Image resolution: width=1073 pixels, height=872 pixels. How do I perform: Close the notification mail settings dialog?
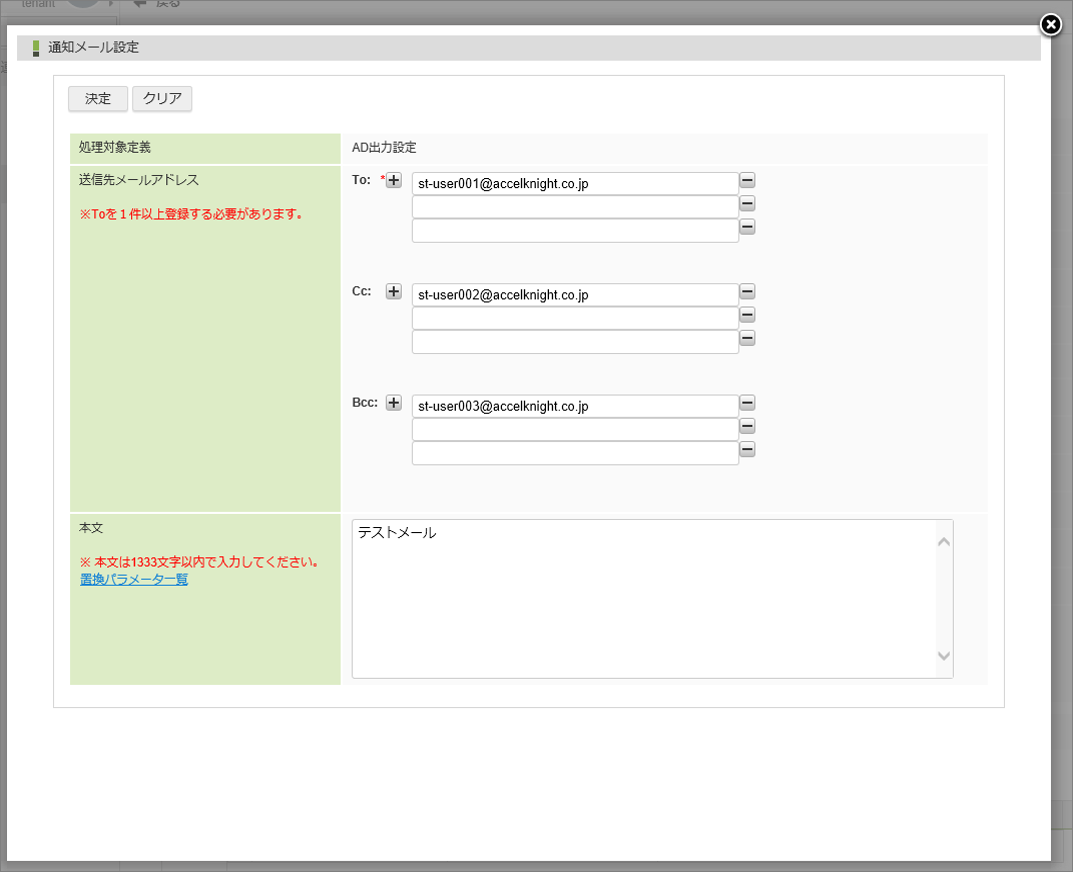click(1050, 25)
